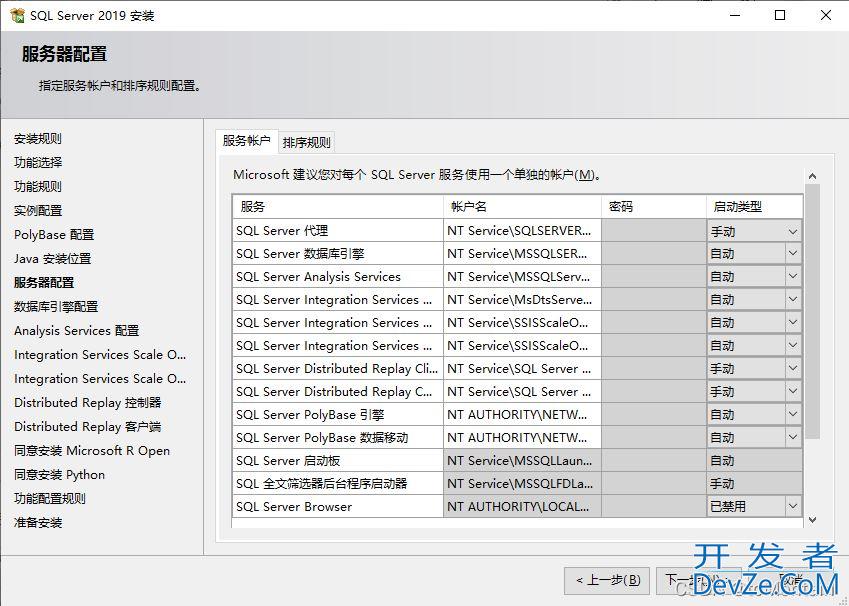The image size is (849, 606).
Task: Click account name NT Service\MSSQLServ... cell
Action: [522, 277]
